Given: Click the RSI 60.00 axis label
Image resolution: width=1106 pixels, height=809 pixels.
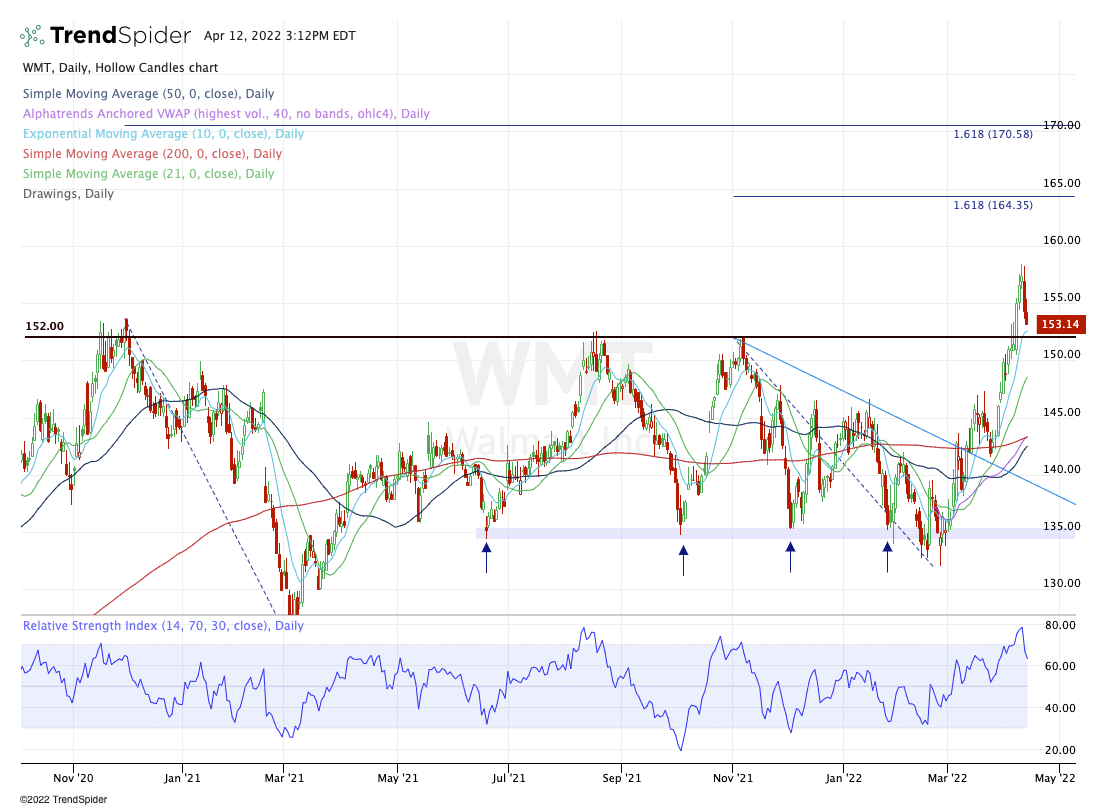Looking at the screenshot, I should pos(1059,666).
